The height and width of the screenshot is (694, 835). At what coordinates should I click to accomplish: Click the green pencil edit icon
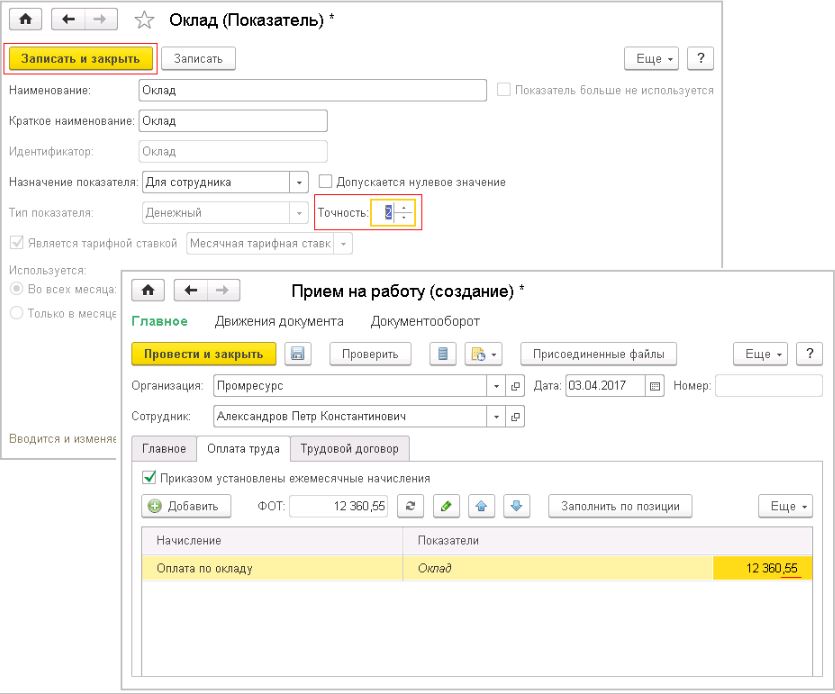(x=445, y=506)
